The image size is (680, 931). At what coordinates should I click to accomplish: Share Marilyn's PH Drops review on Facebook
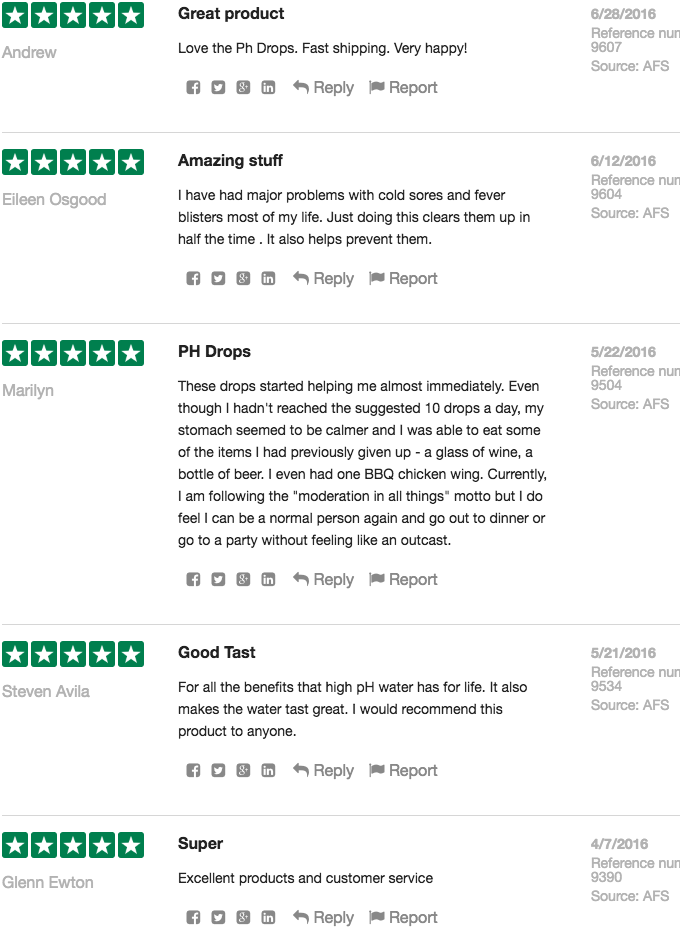pos(193,580)
